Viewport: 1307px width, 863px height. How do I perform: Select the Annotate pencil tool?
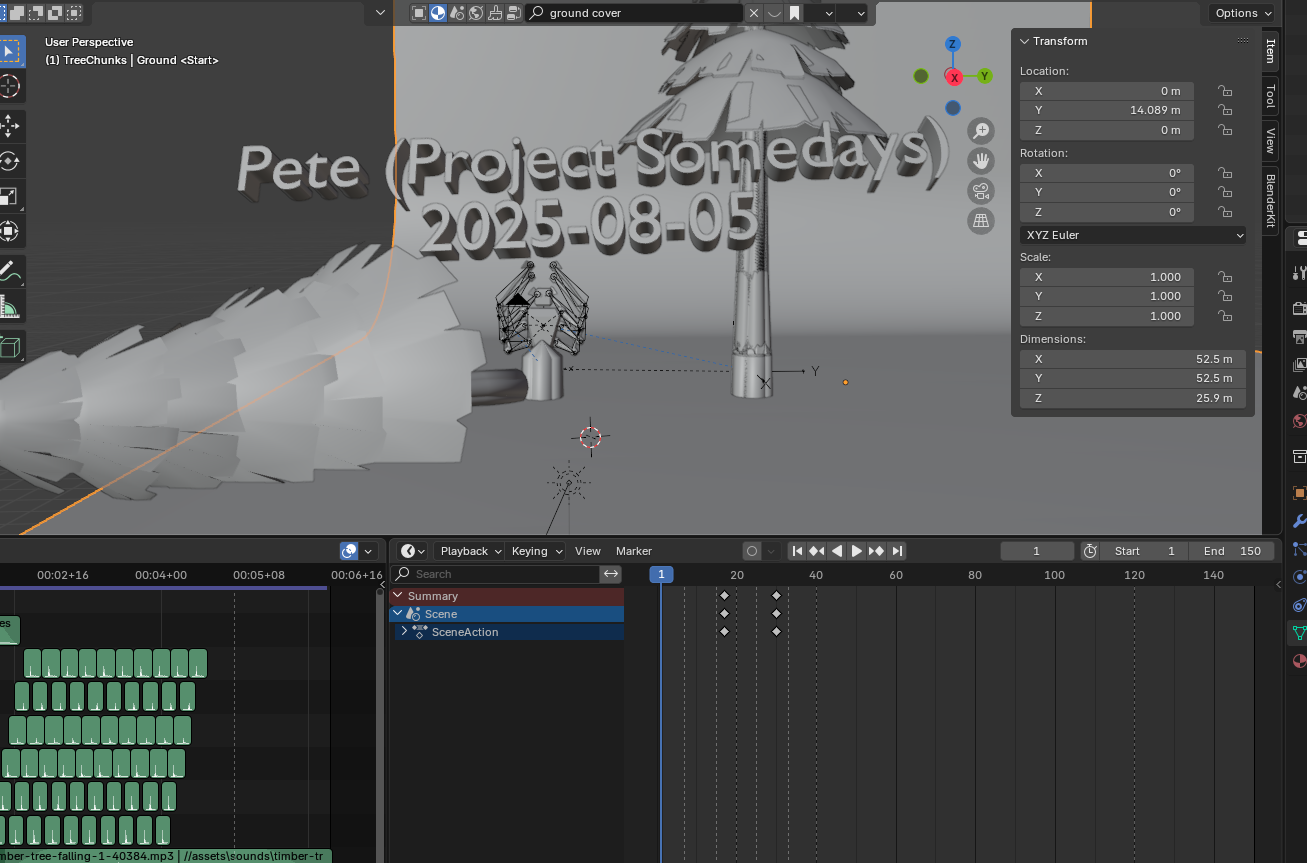click(x=9, y=271)
